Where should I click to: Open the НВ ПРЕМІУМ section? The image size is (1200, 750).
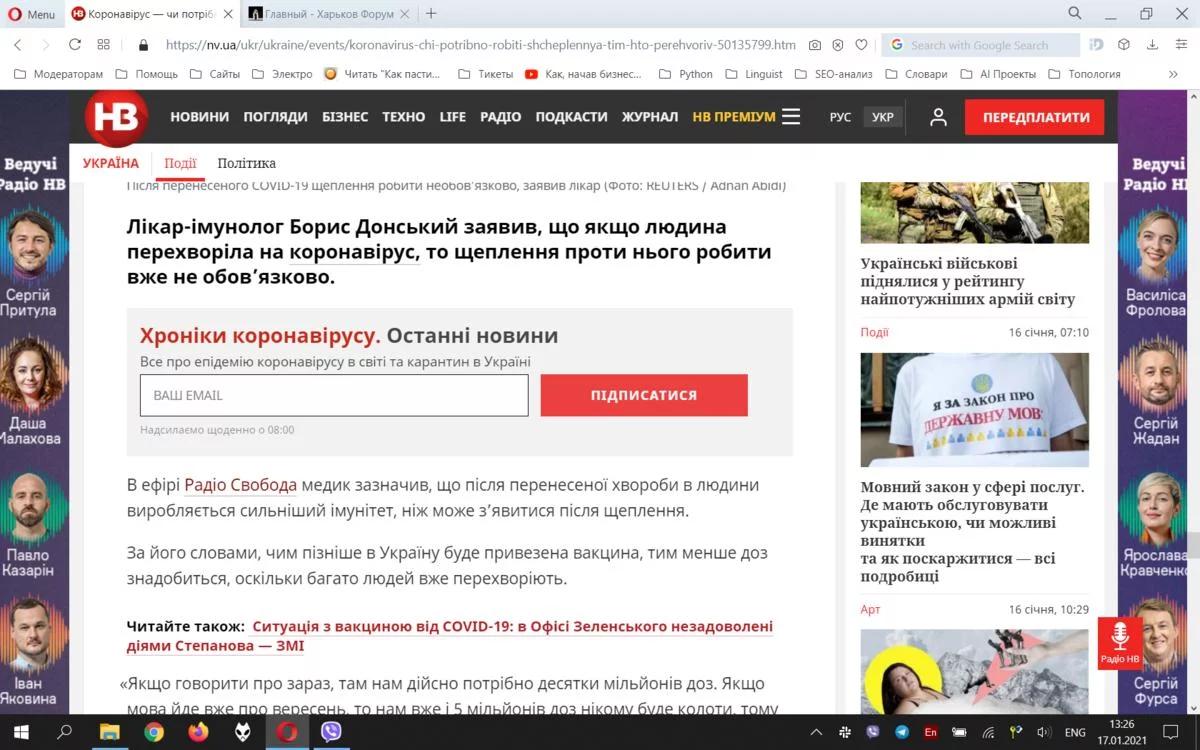(733, 117)
